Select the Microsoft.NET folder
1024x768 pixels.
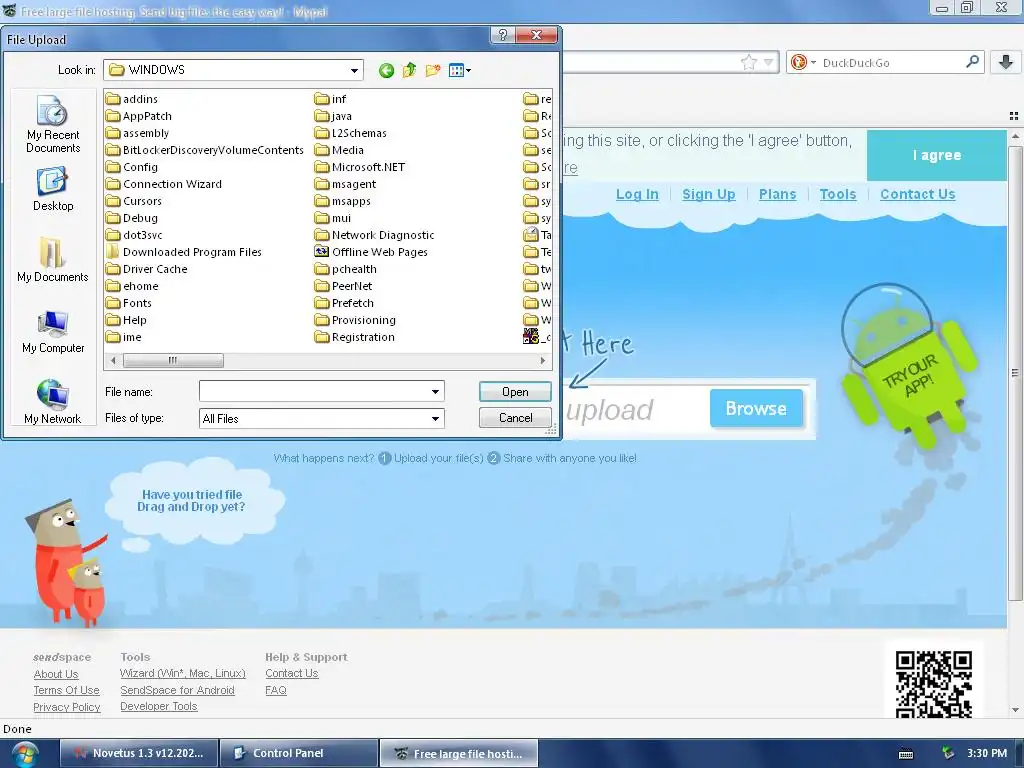(360, 167)
